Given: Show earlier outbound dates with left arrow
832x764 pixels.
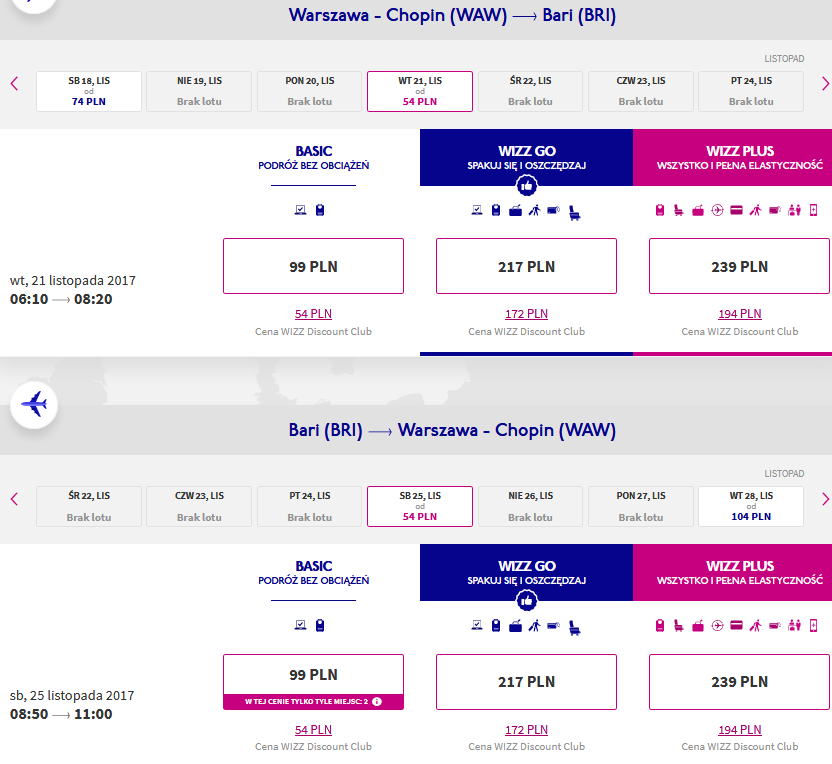Looking at the screenshot, I should click(x=14, y=84).
